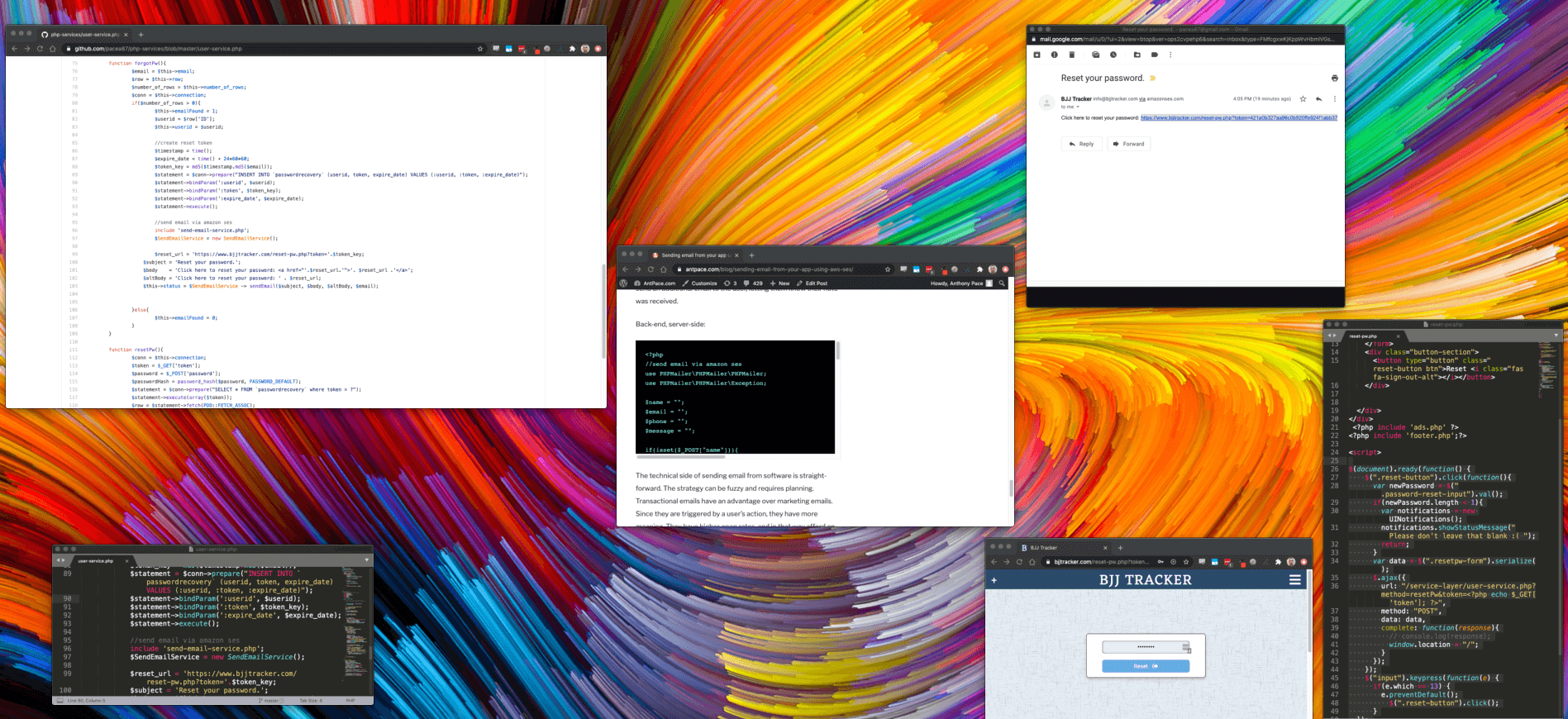This screenshot has width=1568, height=719.
Task: Open the saved-password key icon in the bjjtracker address bar
Action: coord(1161,562)
